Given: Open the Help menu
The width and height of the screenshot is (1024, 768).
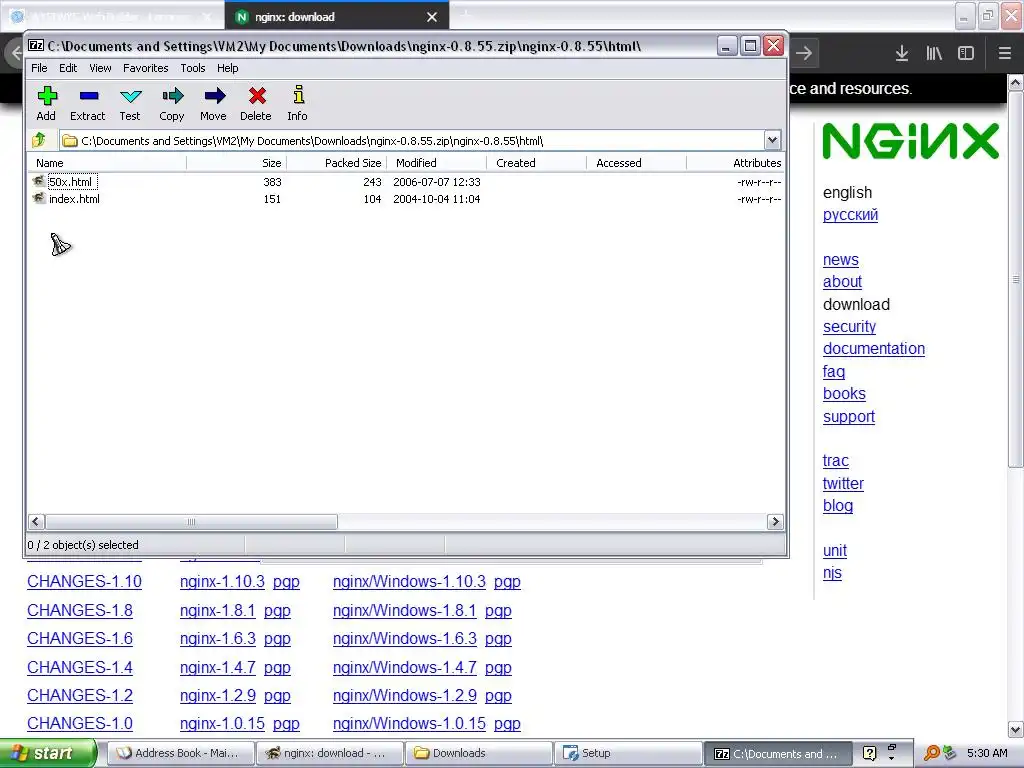Looking at the screenshot, I should click(x=227, y=68).
